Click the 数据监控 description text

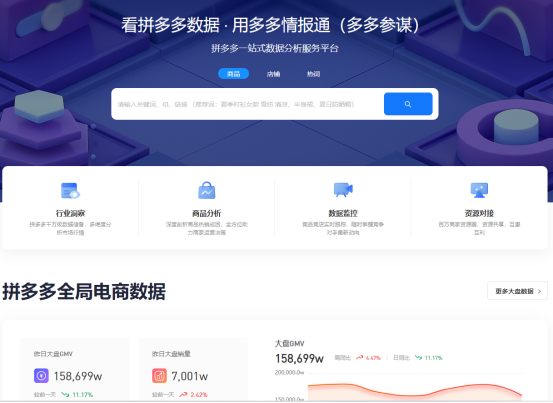pyautogui.click(x=343, y=228)
